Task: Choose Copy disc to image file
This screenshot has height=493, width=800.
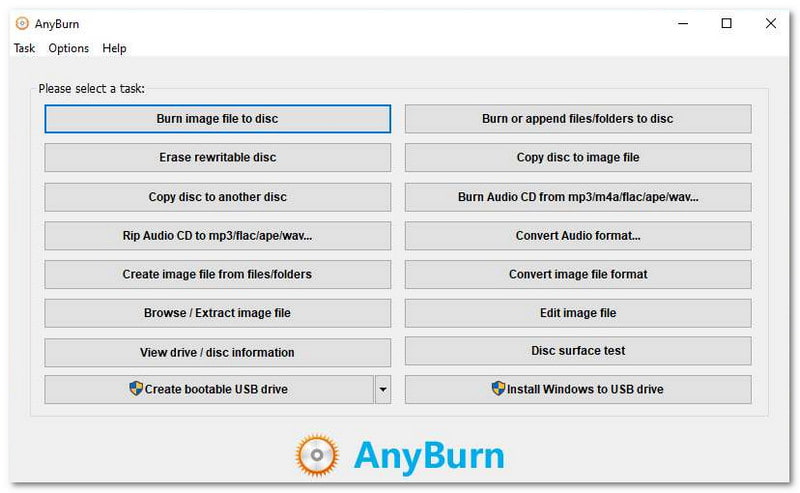Action: (x=578, y=157)
